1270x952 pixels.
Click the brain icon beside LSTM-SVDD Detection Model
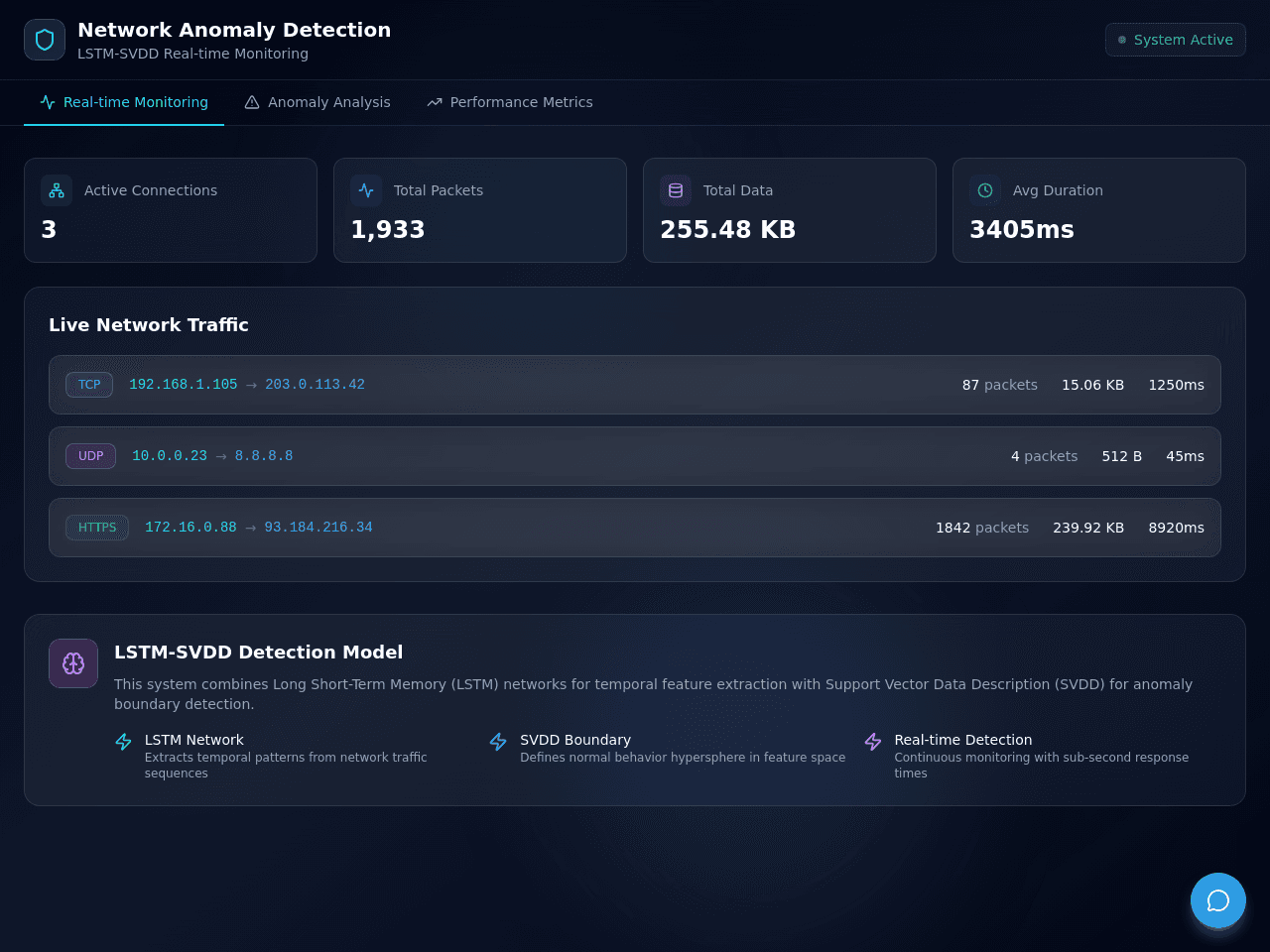click(x=73, y=663)
